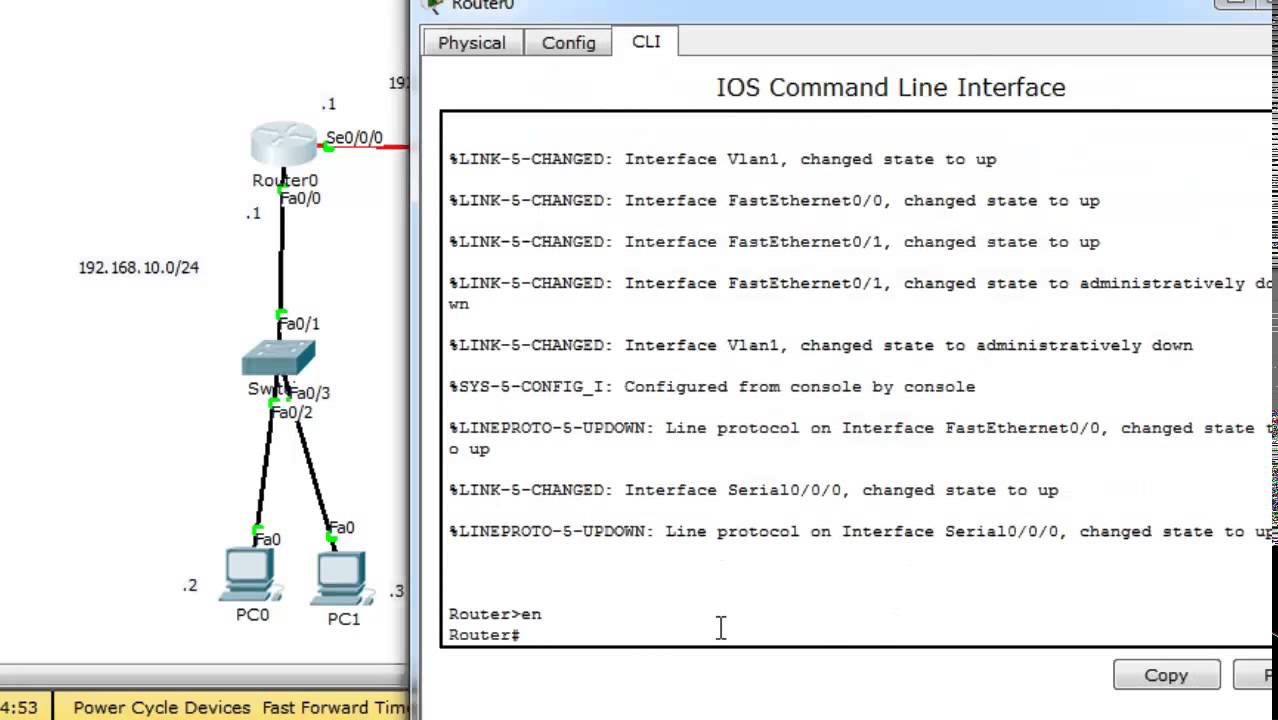Click the PC0 link green status dot
This screenshot has width=1278, height=720.
tap(258, 530)
